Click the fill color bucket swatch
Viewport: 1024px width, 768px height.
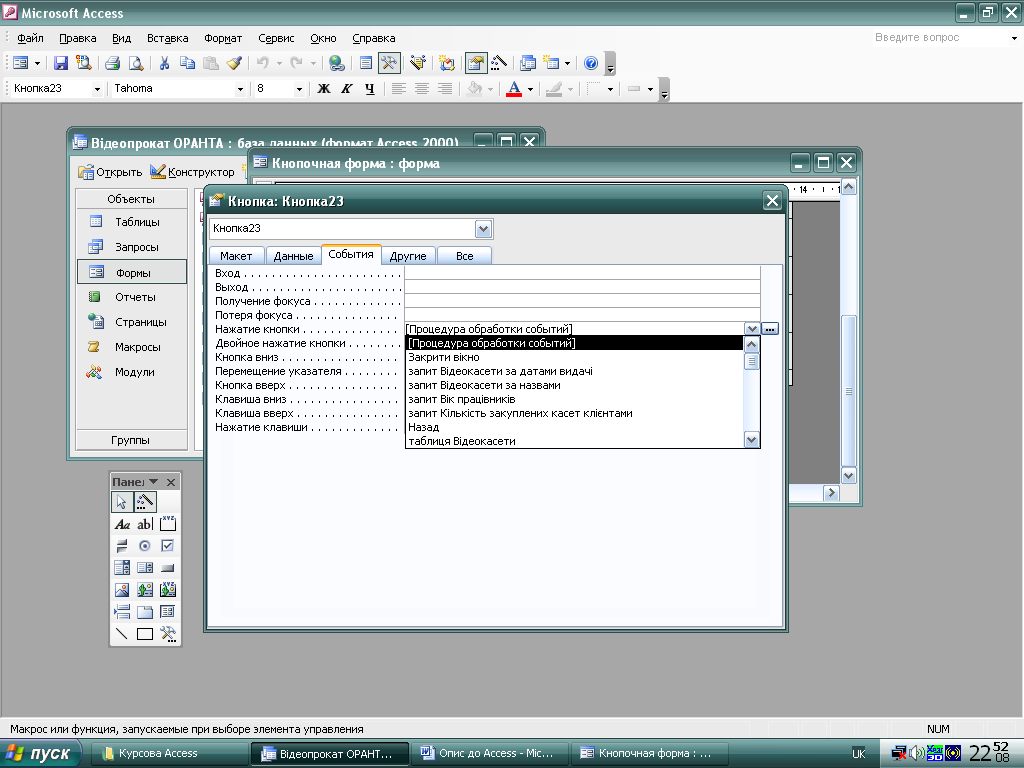point(475,89)
